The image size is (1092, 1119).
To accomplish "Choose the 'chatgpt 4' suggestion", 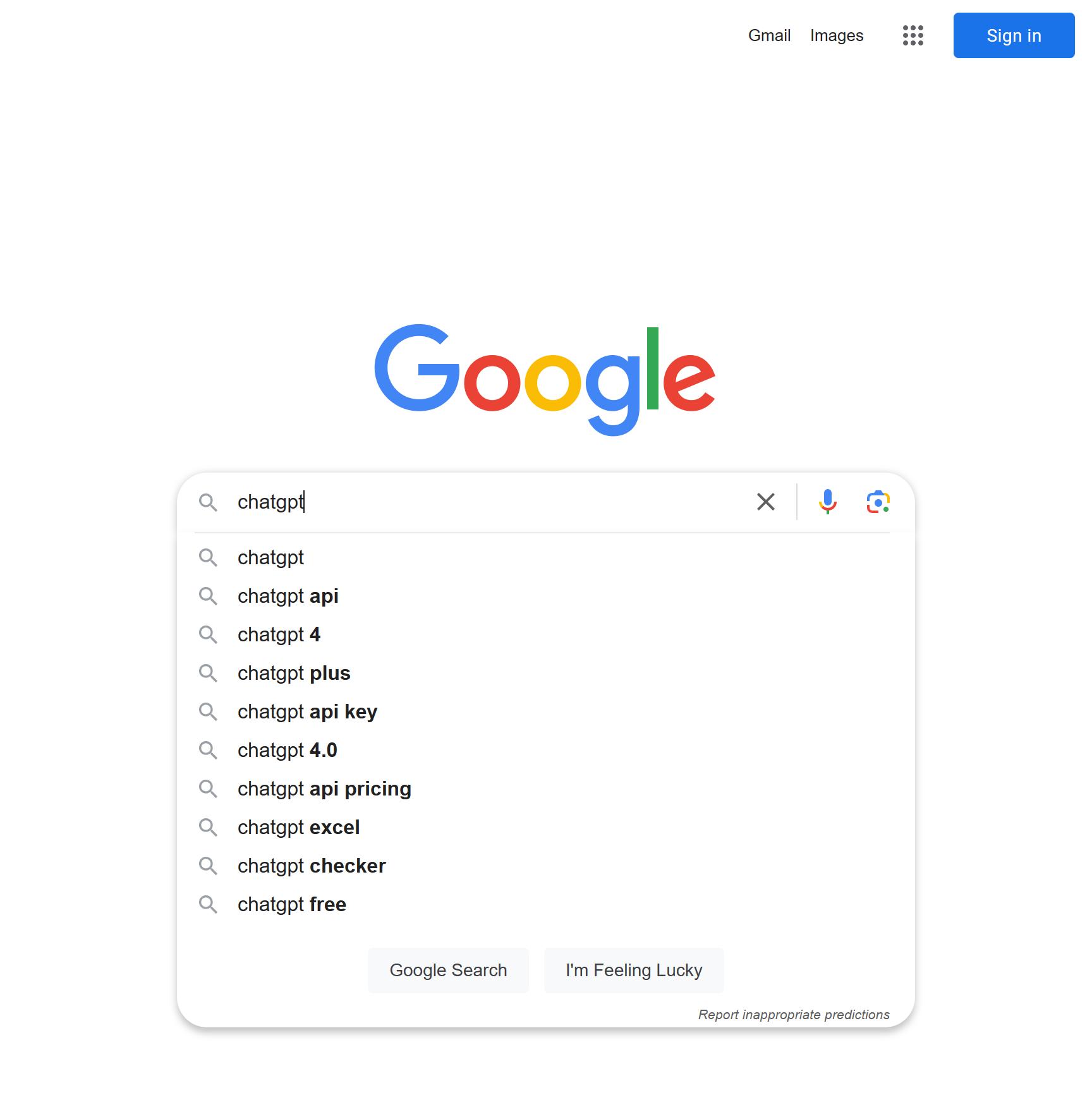I will coord(279,634).
